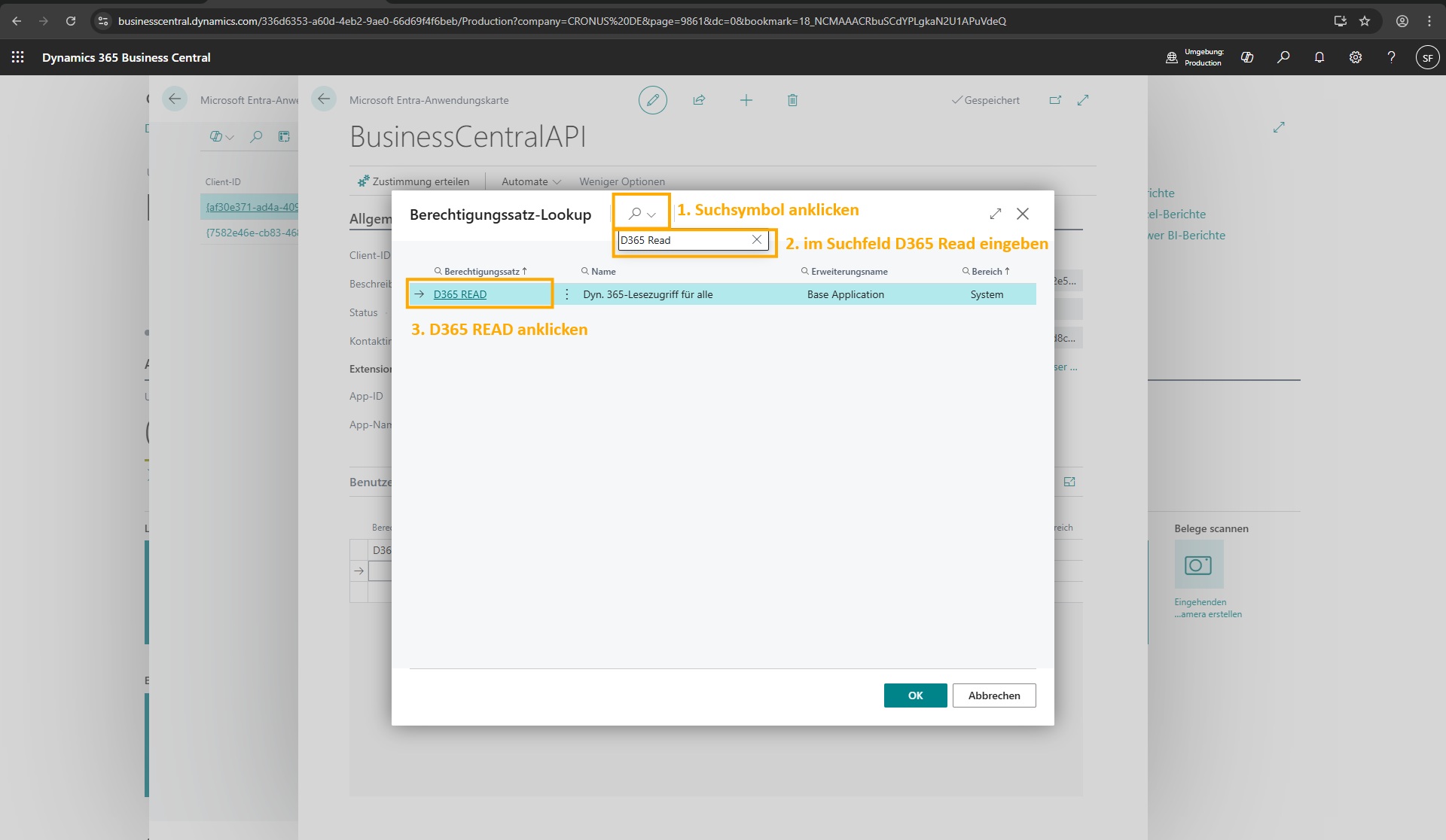Click the Bereich column header
This screenshot has width=1446, height=840.
[986, 272]
